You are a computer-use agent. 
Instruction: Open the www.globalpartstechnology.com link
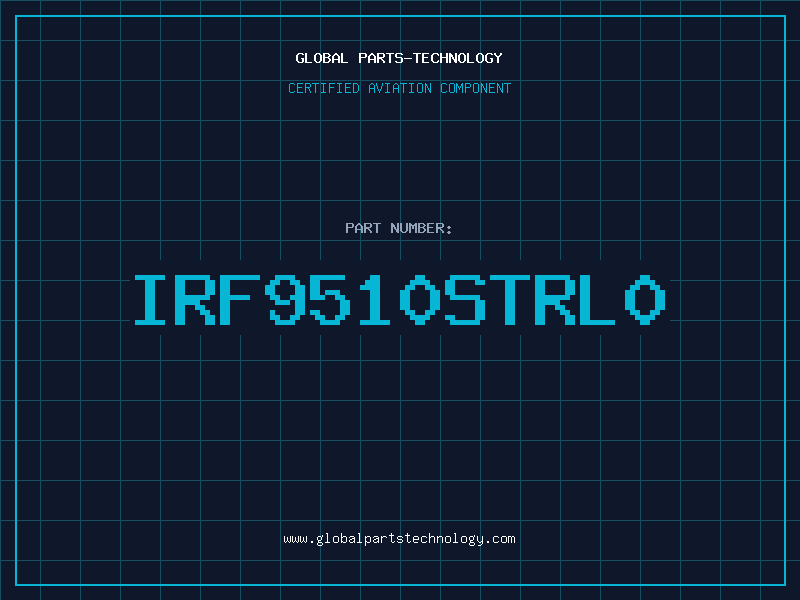tap(399, 539)
